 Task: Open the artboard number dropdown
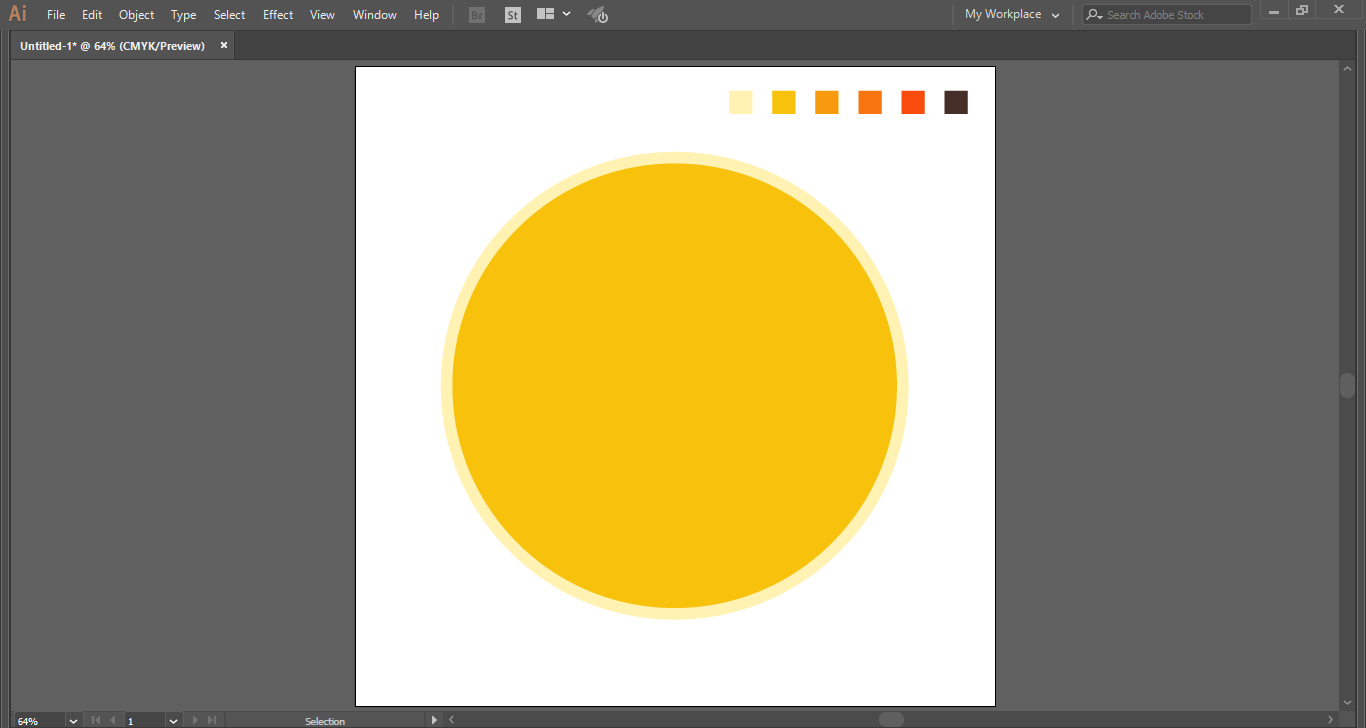click(x=173, y=720)
